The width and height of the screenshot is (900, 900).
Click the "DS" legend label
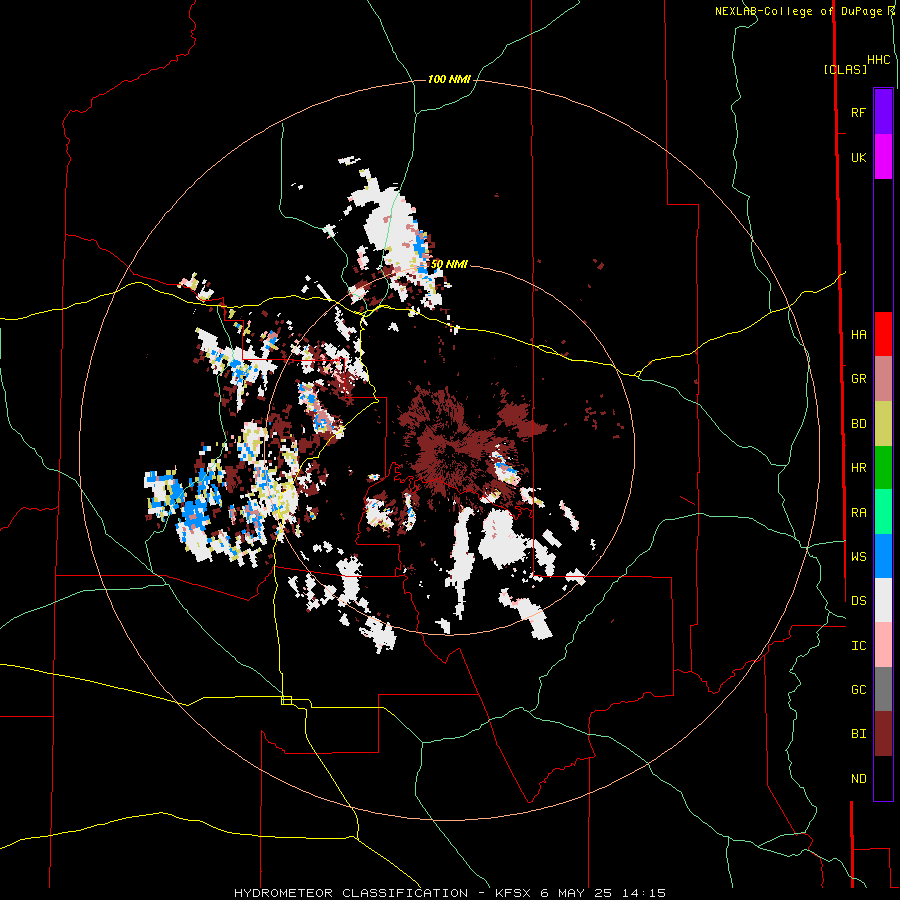858,601
